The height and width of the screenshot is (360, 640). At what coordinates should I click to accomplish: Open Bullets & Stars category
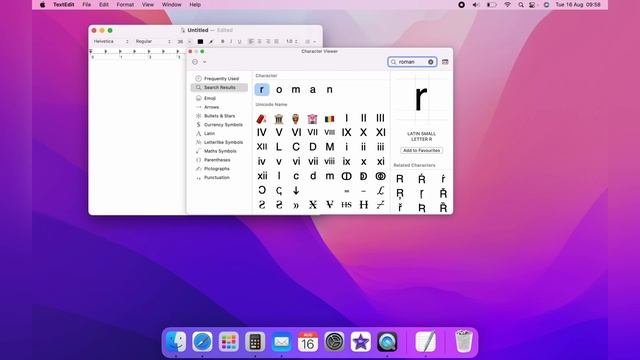point(219,116)
